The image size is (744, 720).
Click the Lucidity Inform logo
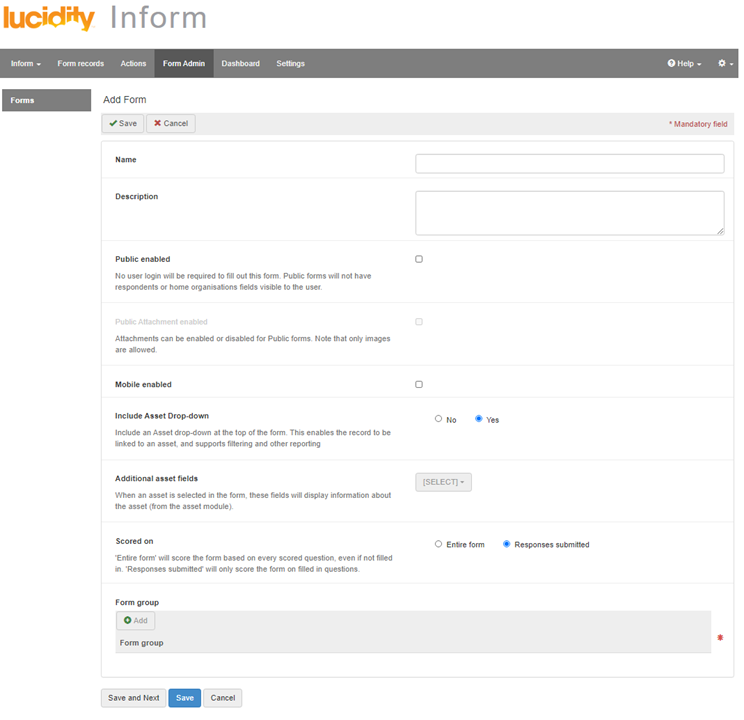pos(104,18)
